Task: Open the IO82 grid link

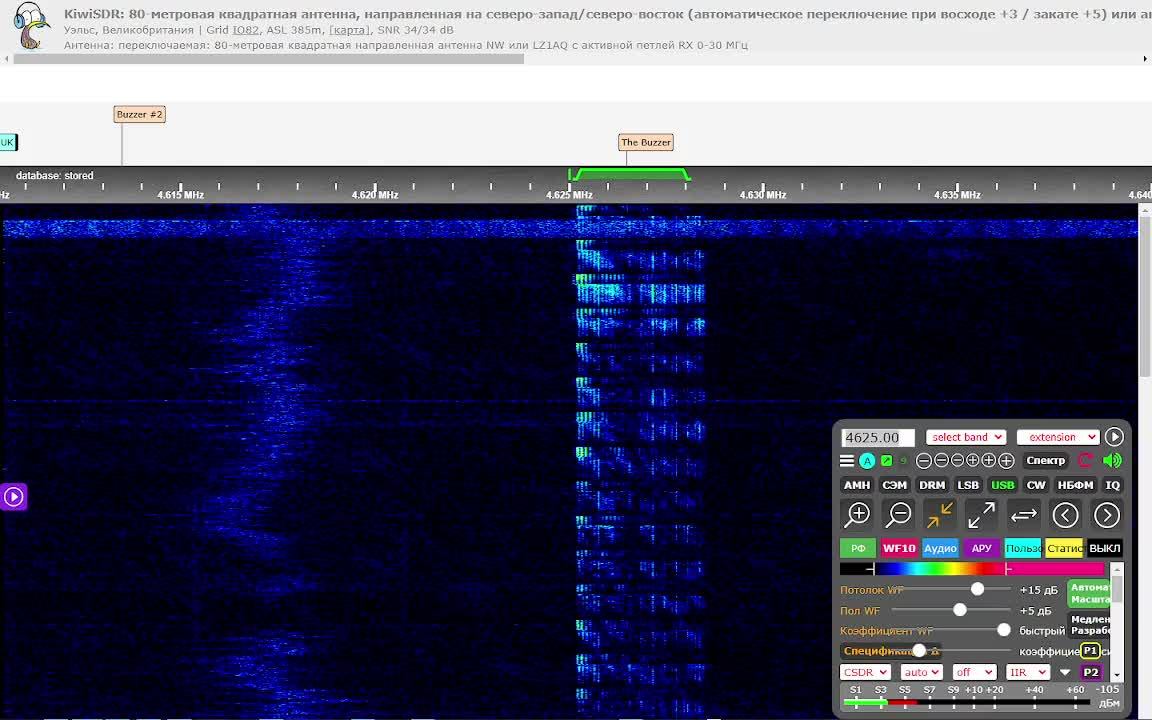Action: pyautogui.click(x=245, y=30)
